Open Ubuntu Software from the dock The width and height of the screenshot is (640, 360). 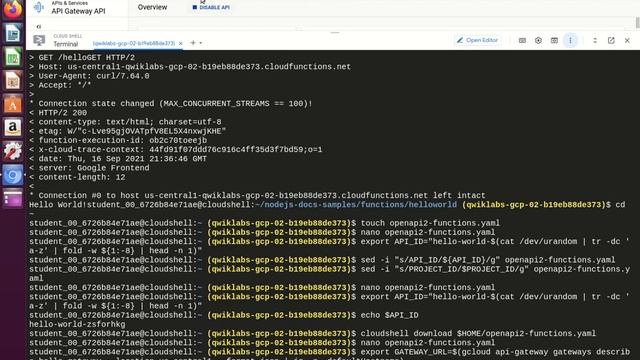coord(13,104)
